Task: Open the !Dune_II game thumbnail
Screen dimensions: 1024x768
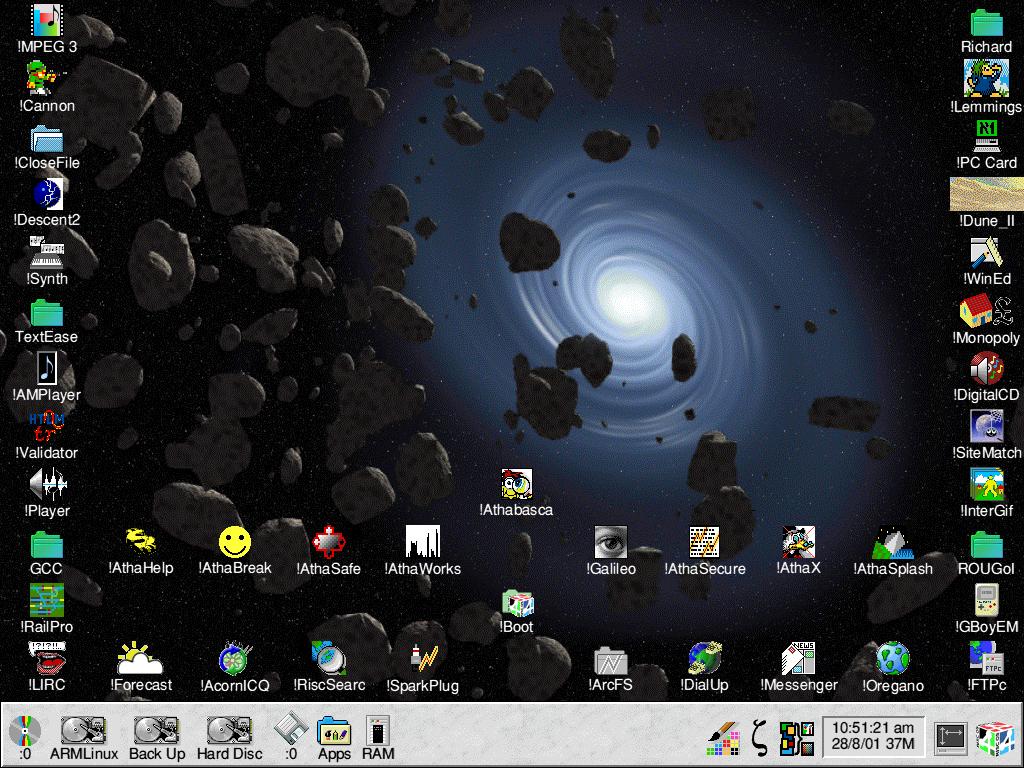Action: (987, 193)
